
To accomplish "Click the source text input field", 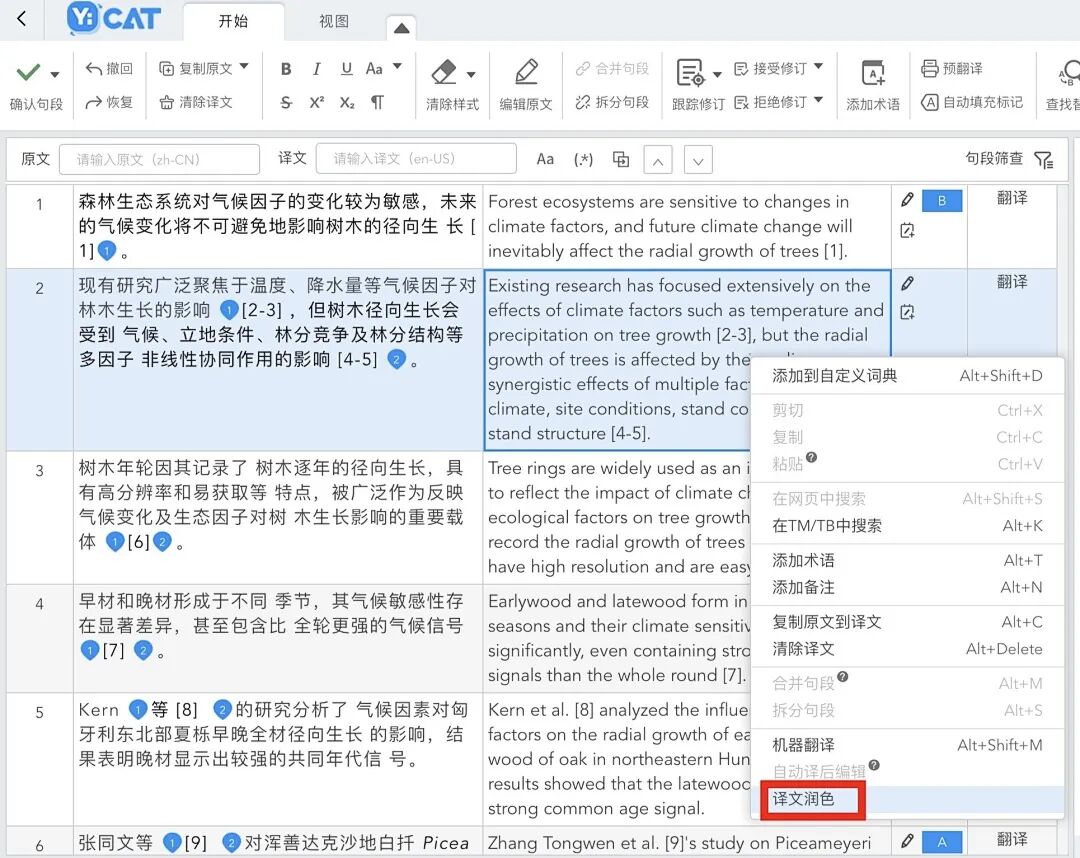I will tap(160, 159).
